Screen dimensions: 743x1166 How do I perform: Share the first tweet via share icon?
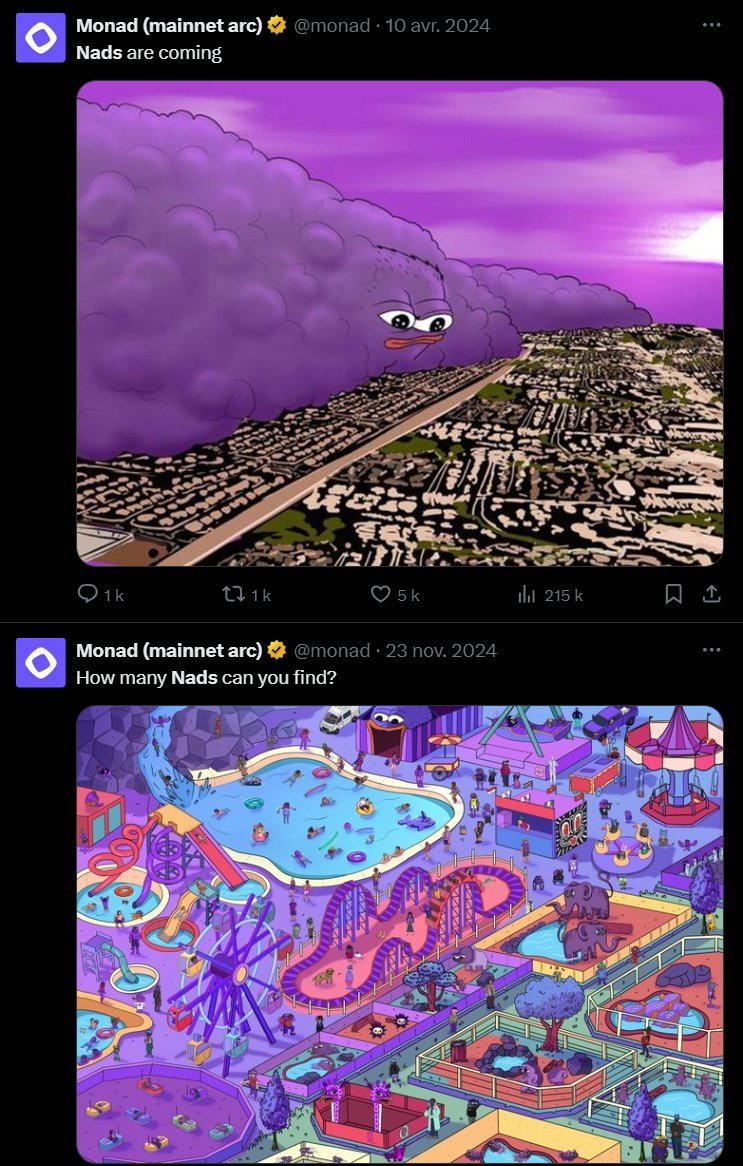click(x=711, y=593)
